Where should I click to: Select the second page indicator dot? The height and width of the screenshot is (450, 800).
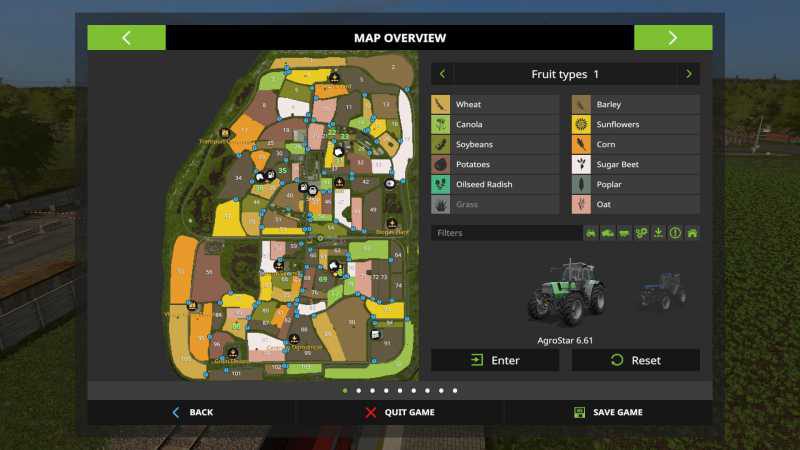359,391
